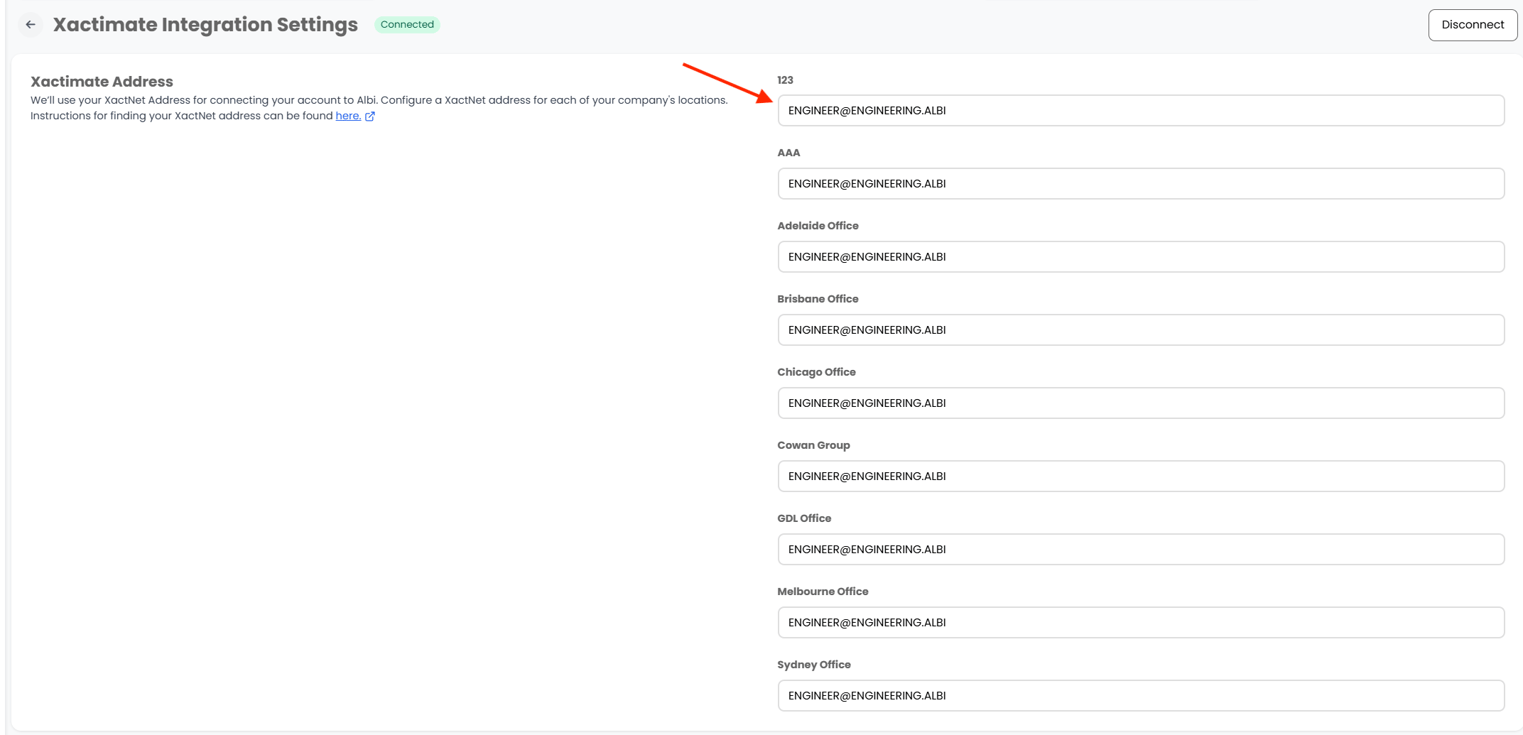Click the Connected status badge
Screen dimensions: 1523x735
[407, 25]
